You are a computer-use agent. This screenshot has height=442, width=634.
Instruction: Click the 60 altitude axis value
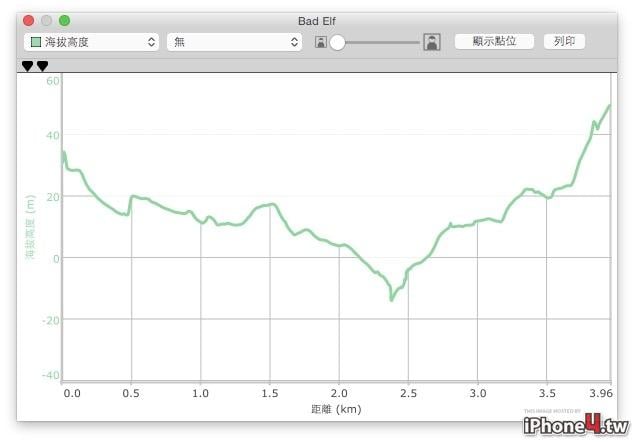coord(53,81)
